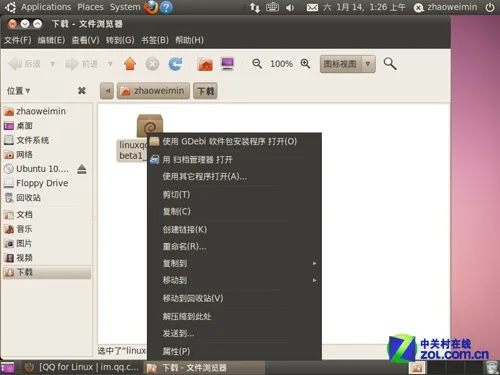Click the Ubuntu logo in Applications menu
This screenshot has width=500, height=375.
point(11,7)
